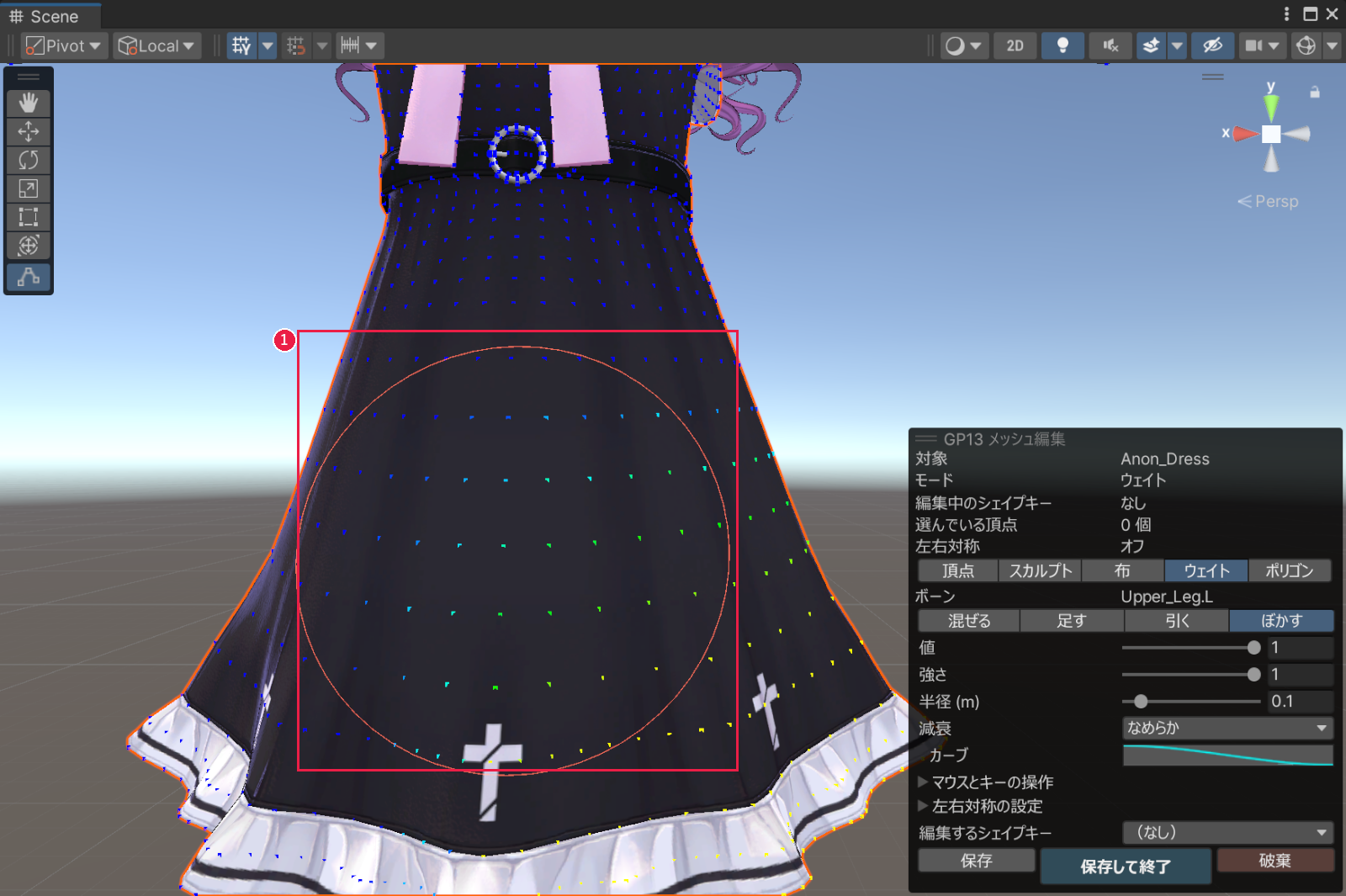Select the Hand view tool

(x=29, y=103)
